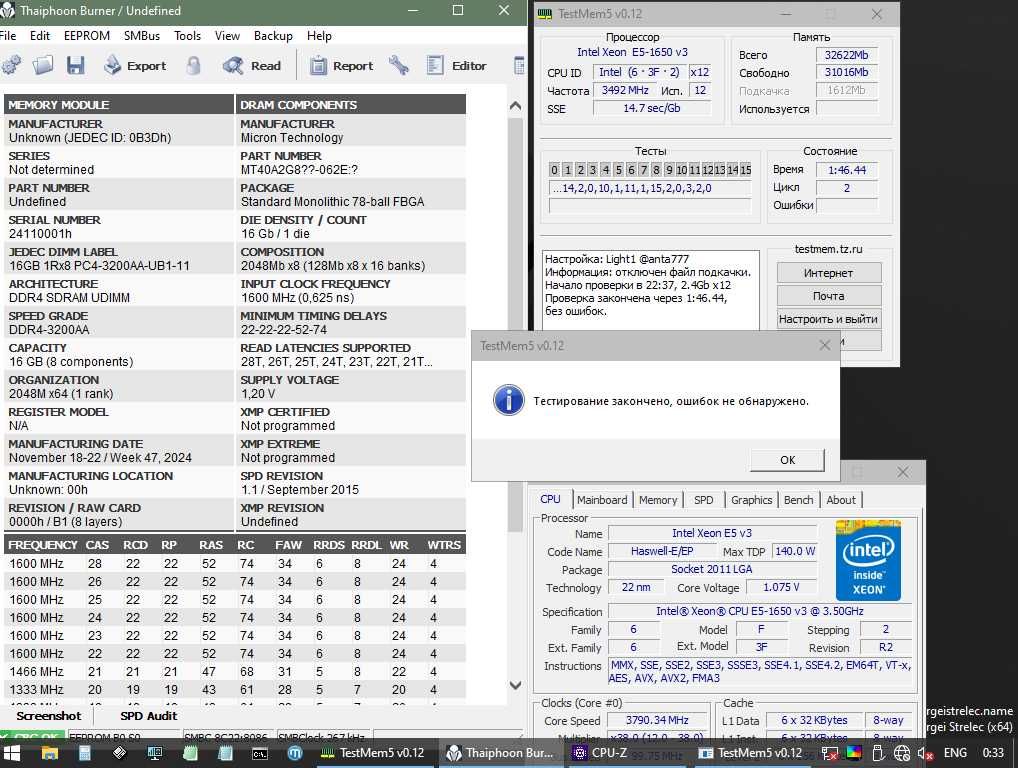Click the Export toolbar button
1018x768 pixels.
click(135, 66)
